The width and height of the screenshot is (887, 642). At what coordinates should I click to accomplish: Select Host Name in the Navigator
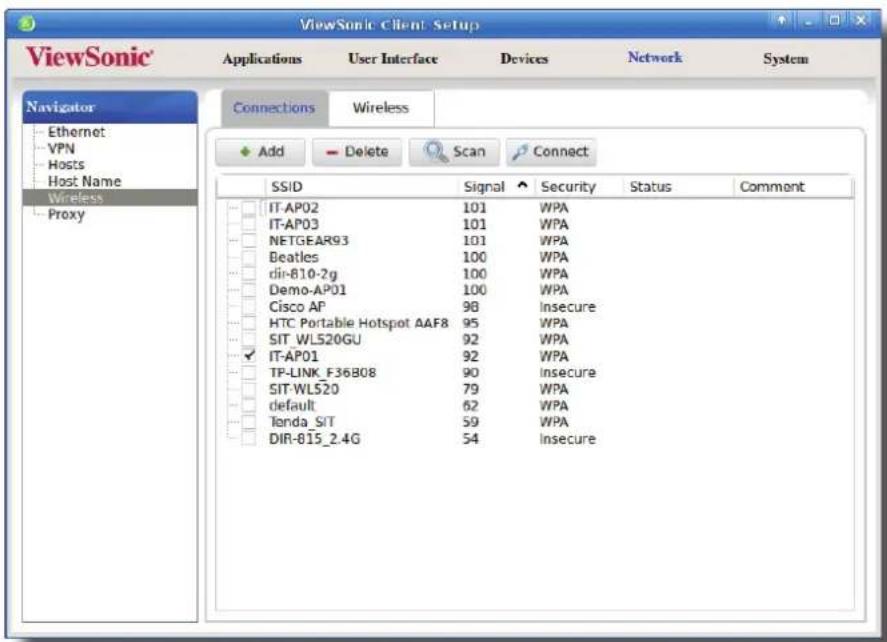(x=84, y=181)
